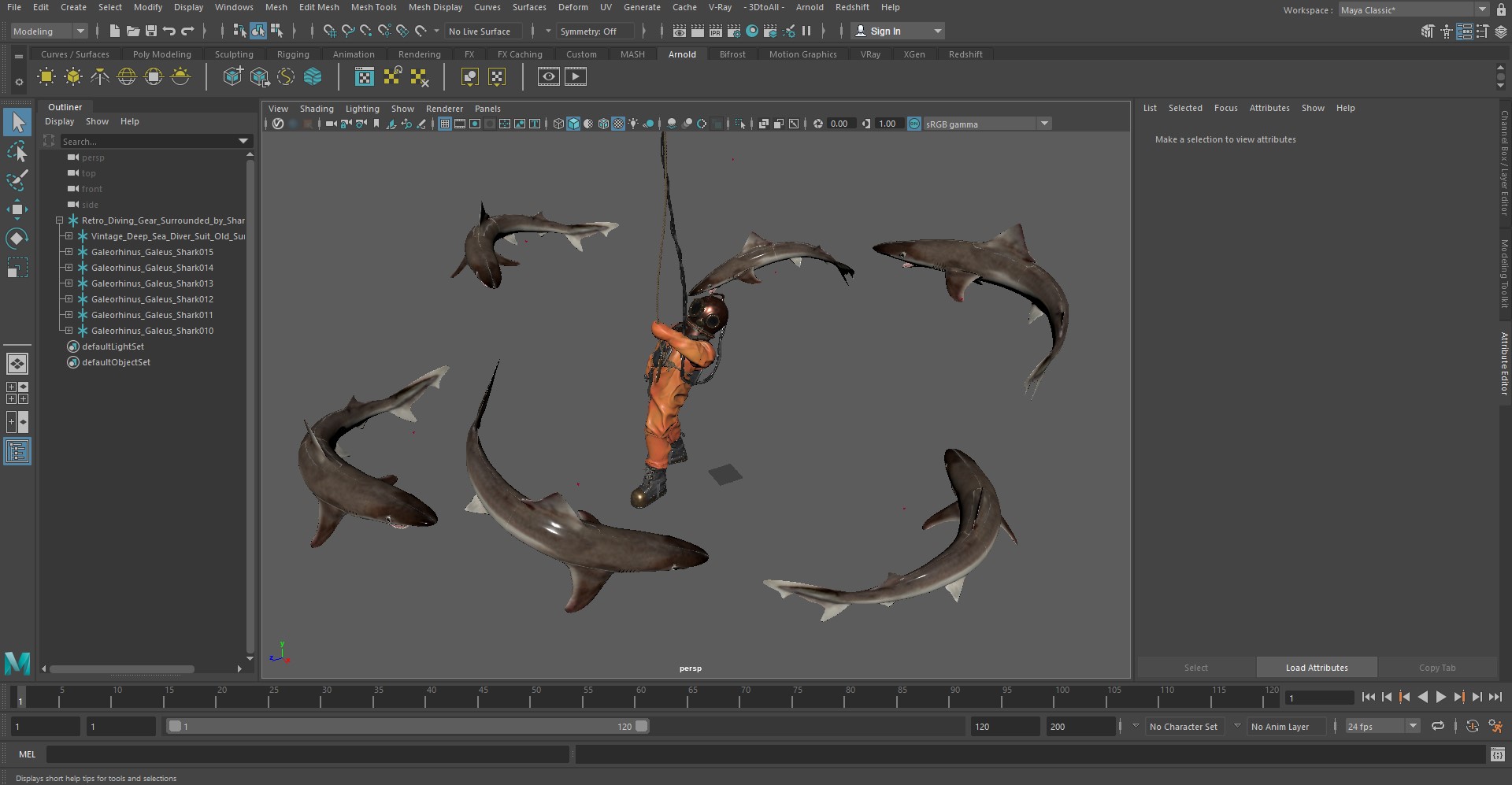Screen dimensions: 1512x785
Task: Expand Galeorhinus_Galeus_Shark010 node
Action: (69, 331)
